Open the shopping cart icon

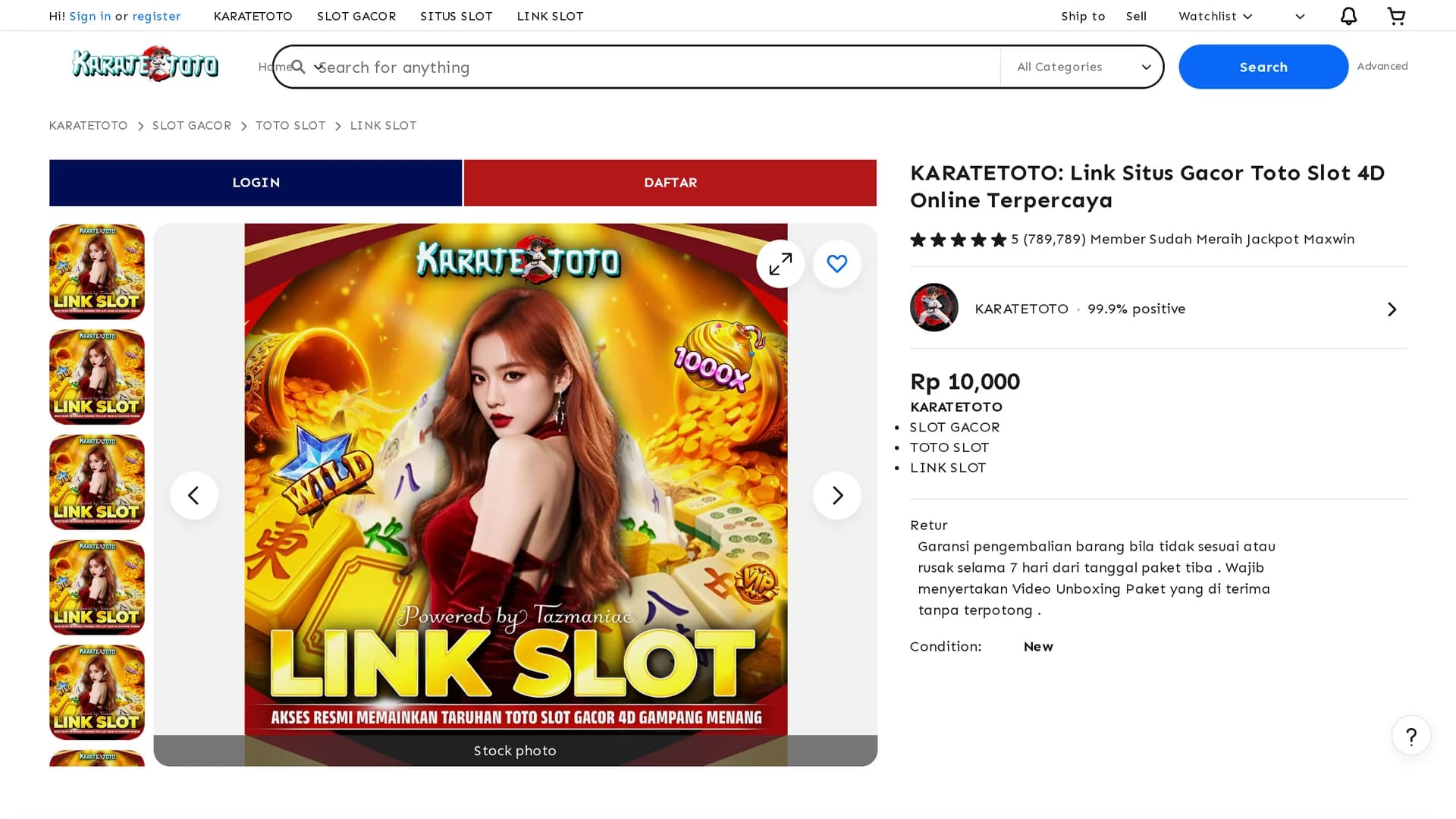click(1396, 16)
